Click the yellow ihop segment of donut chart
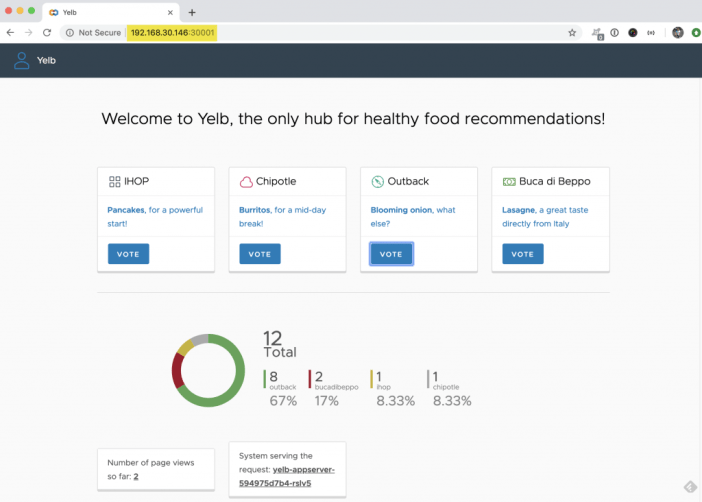This screenshot has width=702, height=502. click(186, 347)
